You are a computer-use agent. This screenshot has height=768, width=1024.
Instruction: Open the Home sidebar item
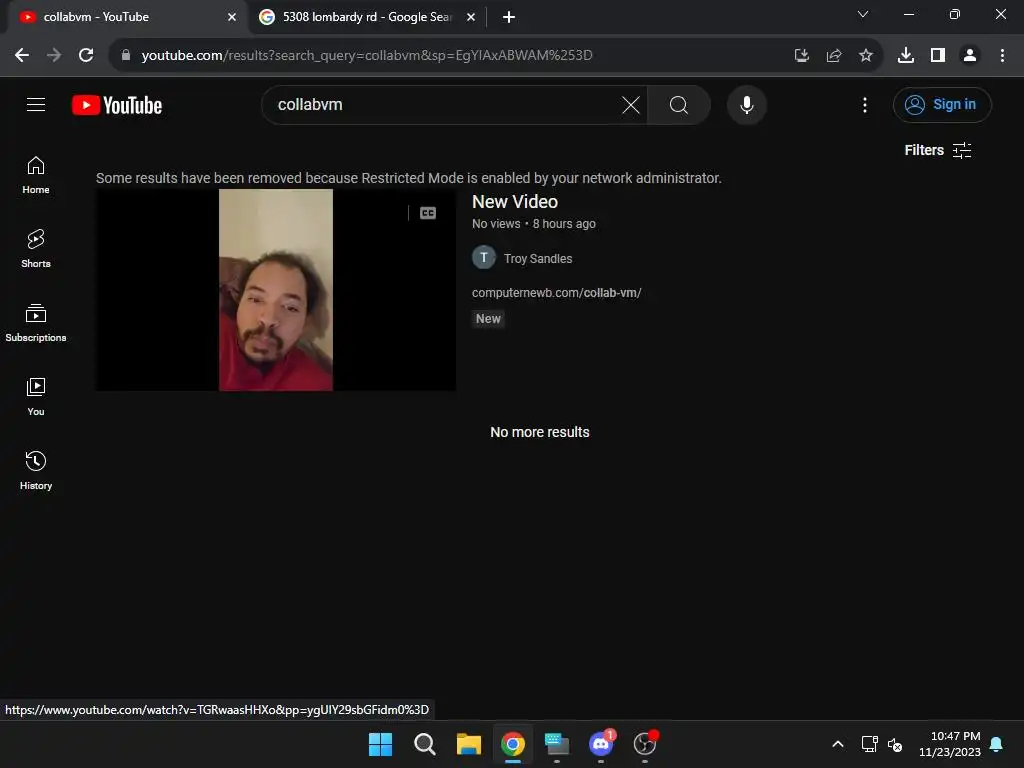click(x=36, y=175)
